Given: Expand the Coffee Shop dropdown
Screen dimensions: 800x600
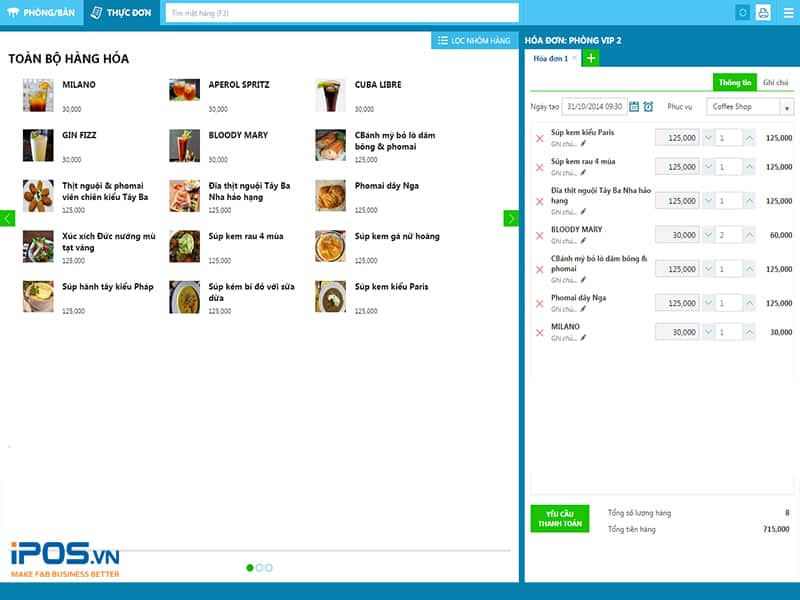Looking at the screenshot, I should point(787,107).
